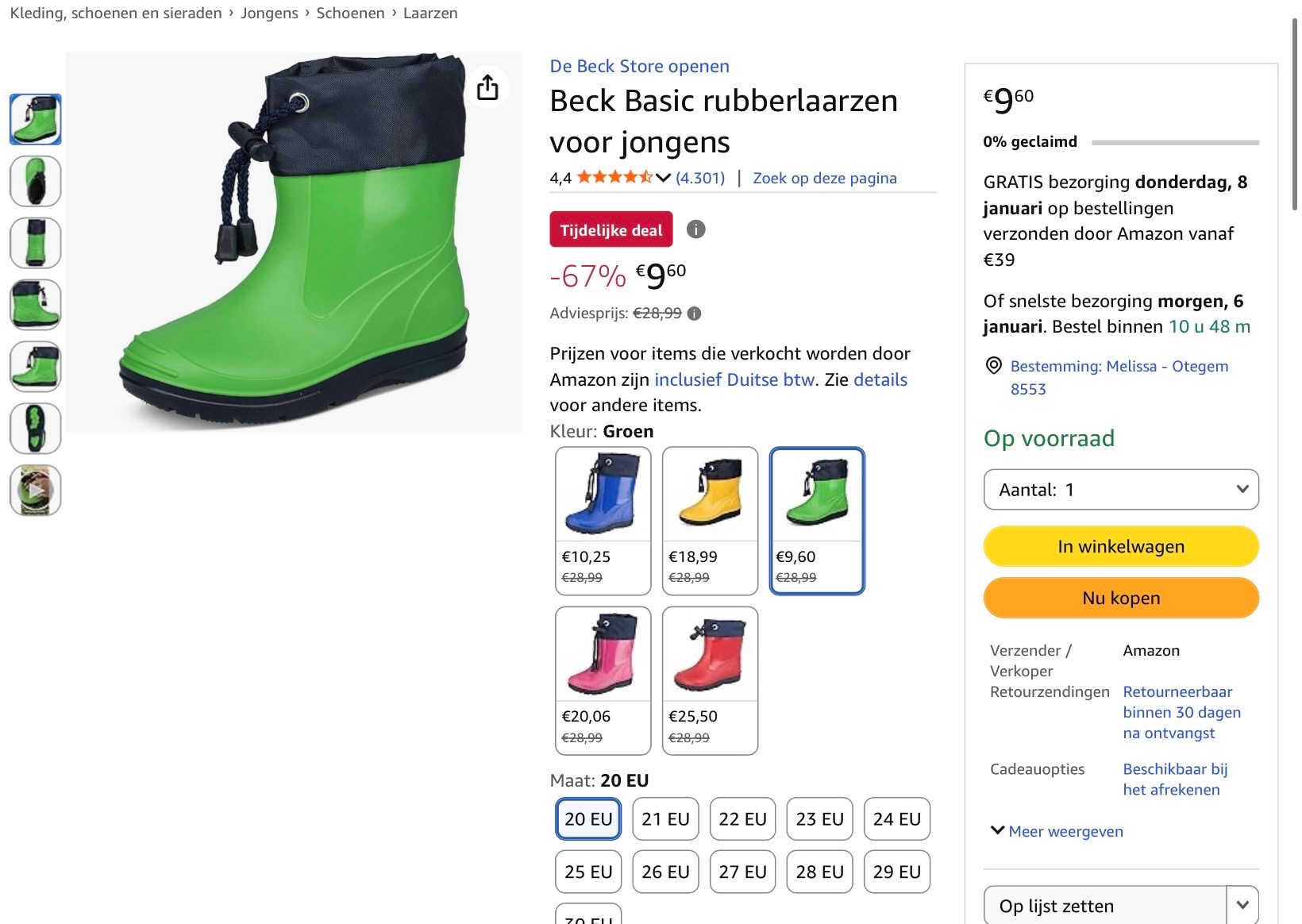Click the In winkelwagen button
Viewport: 1302px width, 924px height.
tap(1120, 546)
